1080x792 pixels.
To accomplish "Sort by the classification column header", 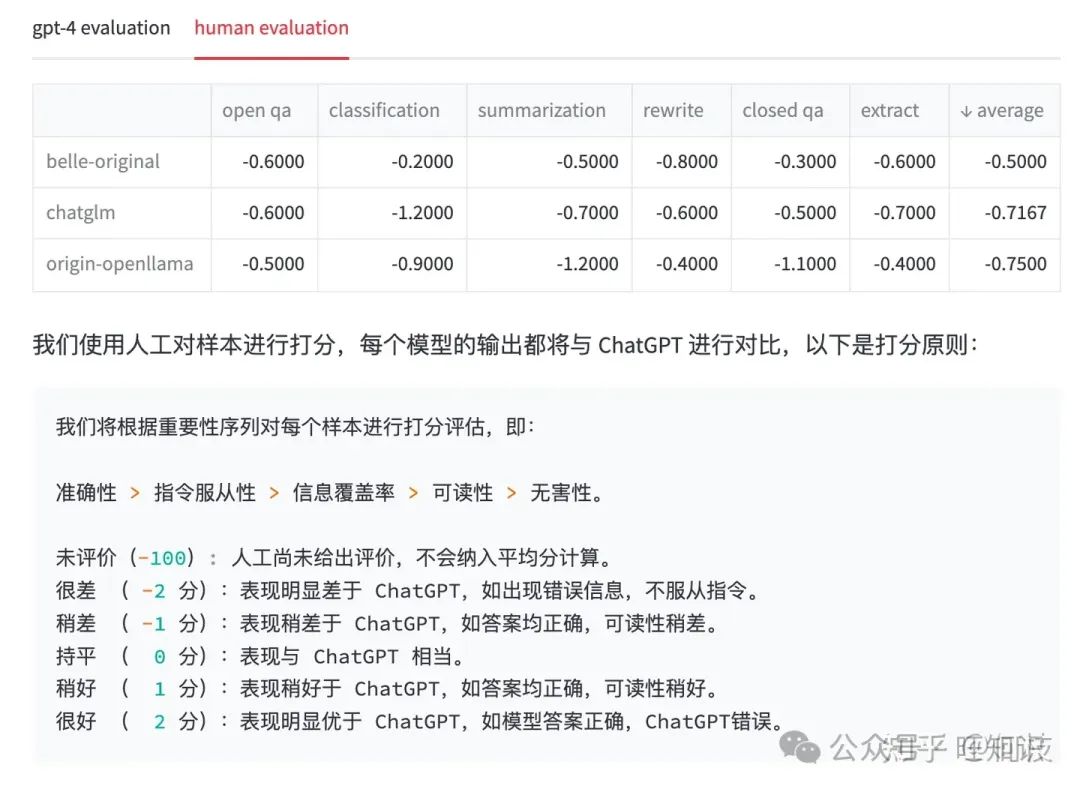I will pos(384,110).
